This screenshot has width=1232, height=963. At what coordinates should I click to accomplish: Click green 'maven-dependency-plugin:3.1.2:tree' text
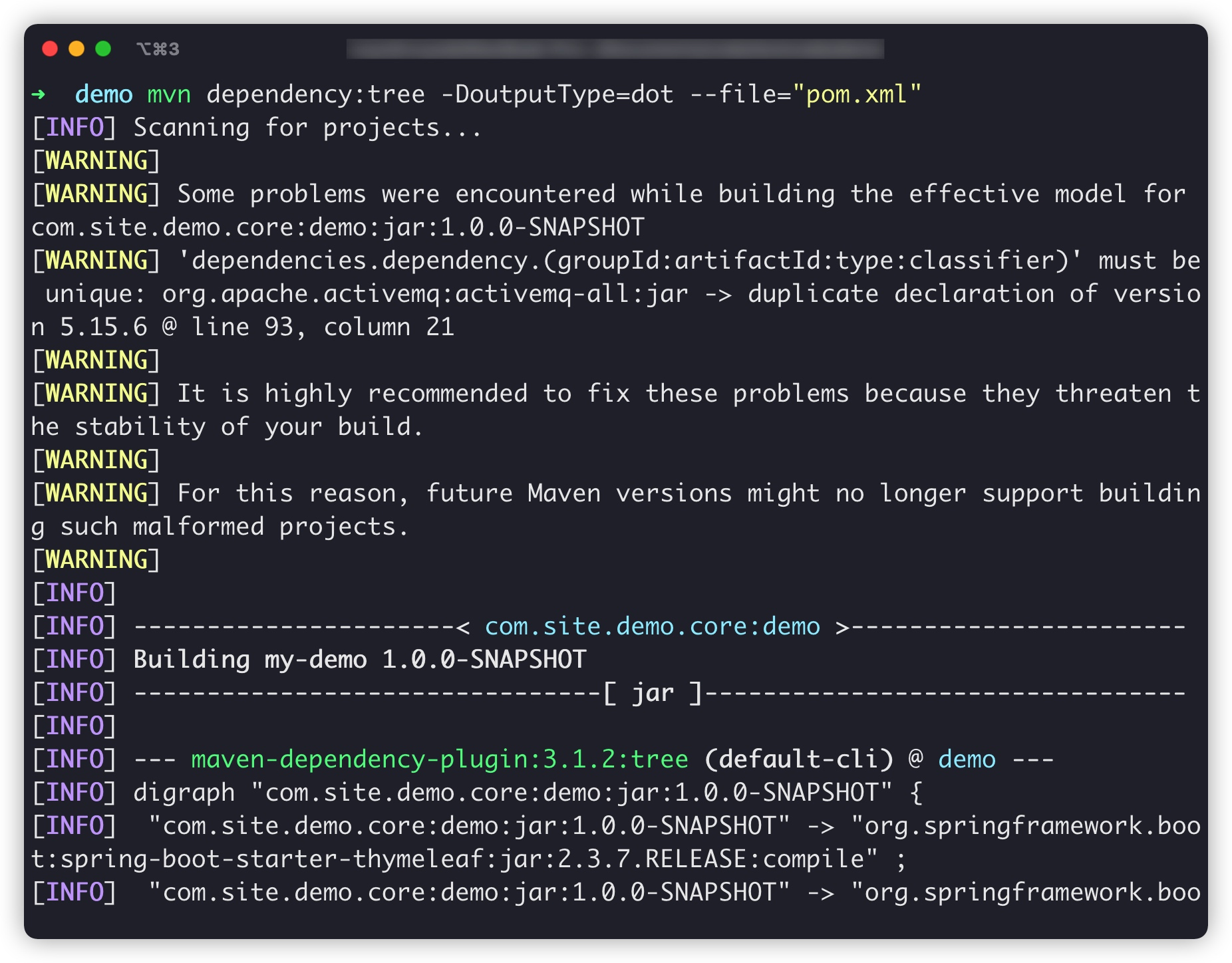439,759
